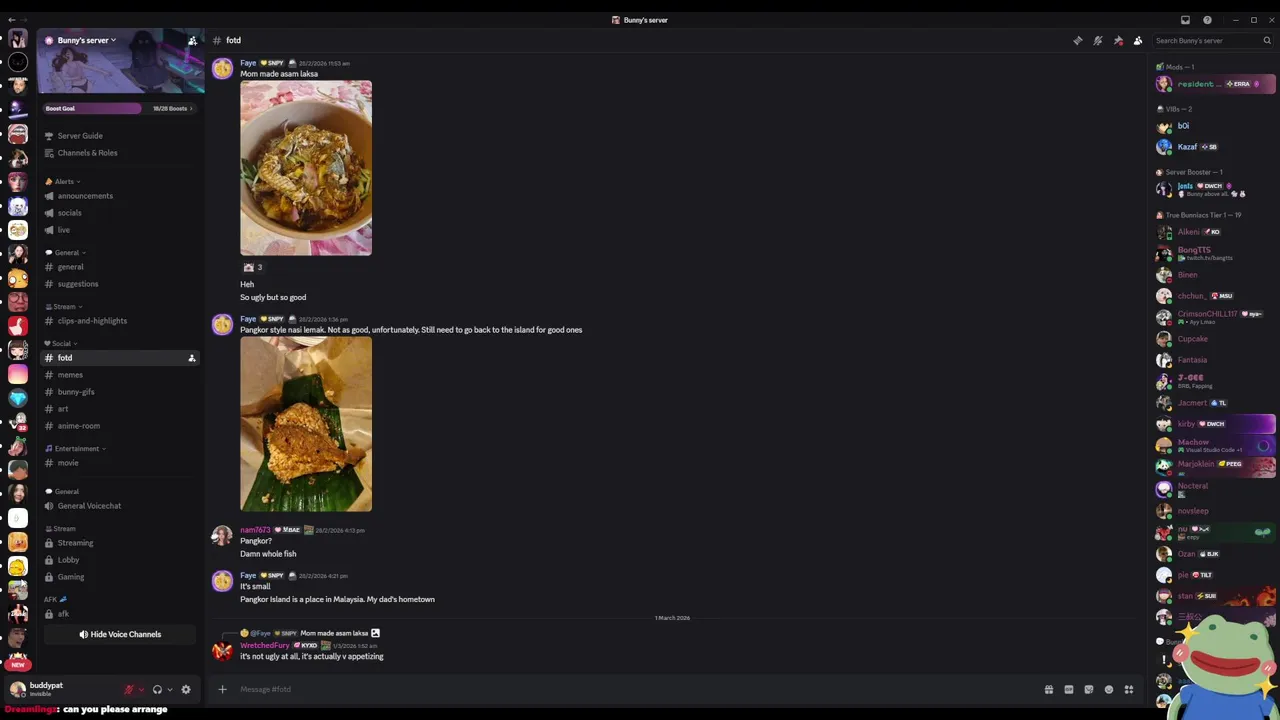Open the socials channel
The width and height of the screenshot is (1280, 720).
tap(69, 213)
